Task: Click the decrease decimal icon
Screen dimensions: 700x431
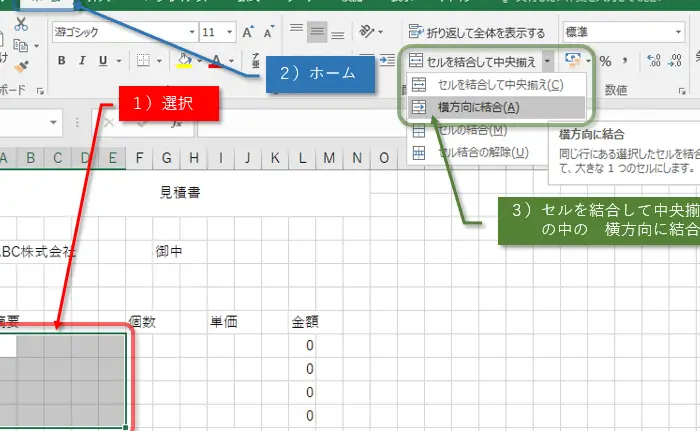Action: [x=675, y=60]
